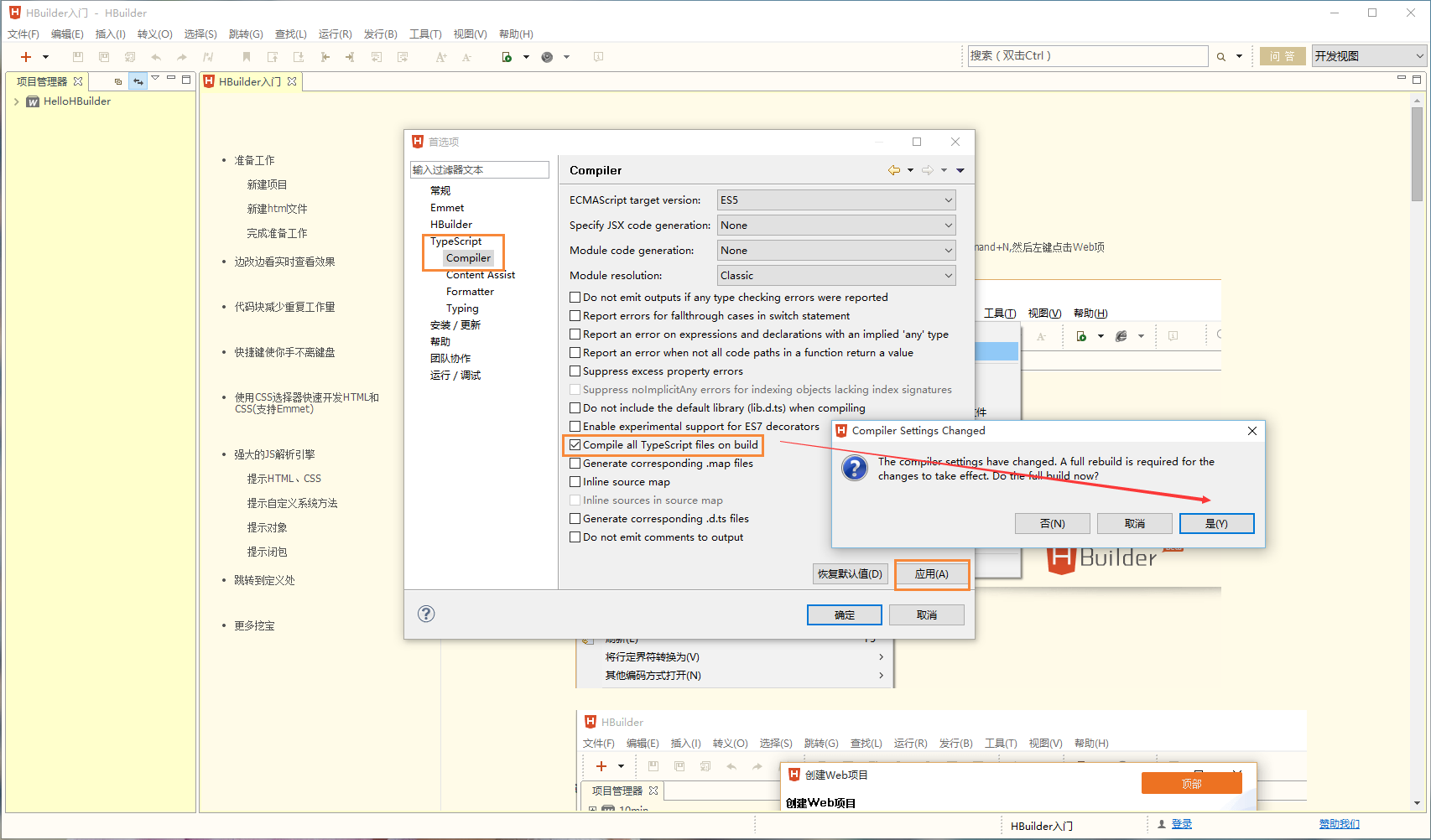
Task: Open the Help icon in preferences dialog
Action: tap(425, 614)
